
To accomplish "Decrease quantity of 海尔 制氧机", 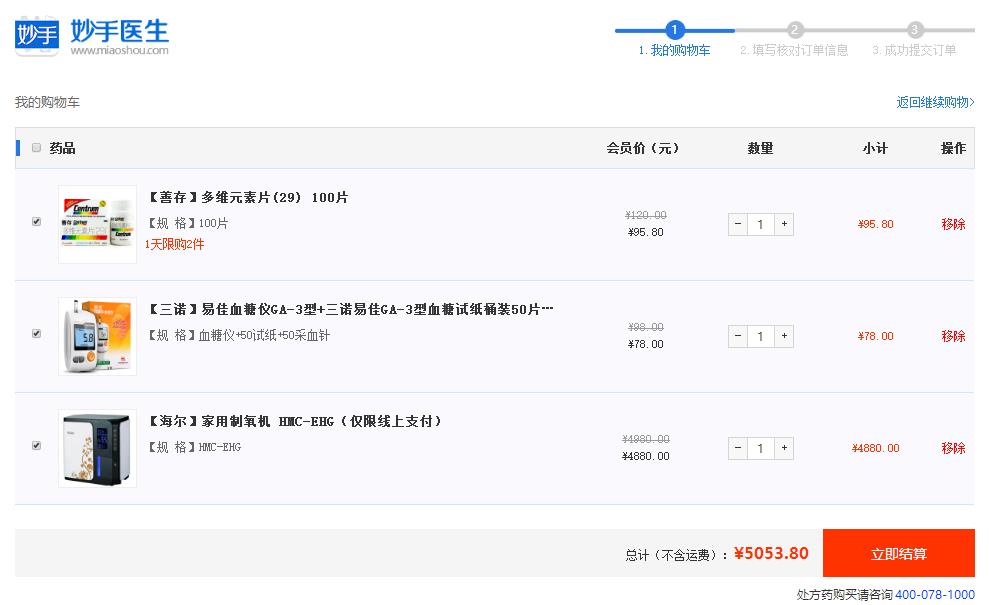I will click(737, 448).
